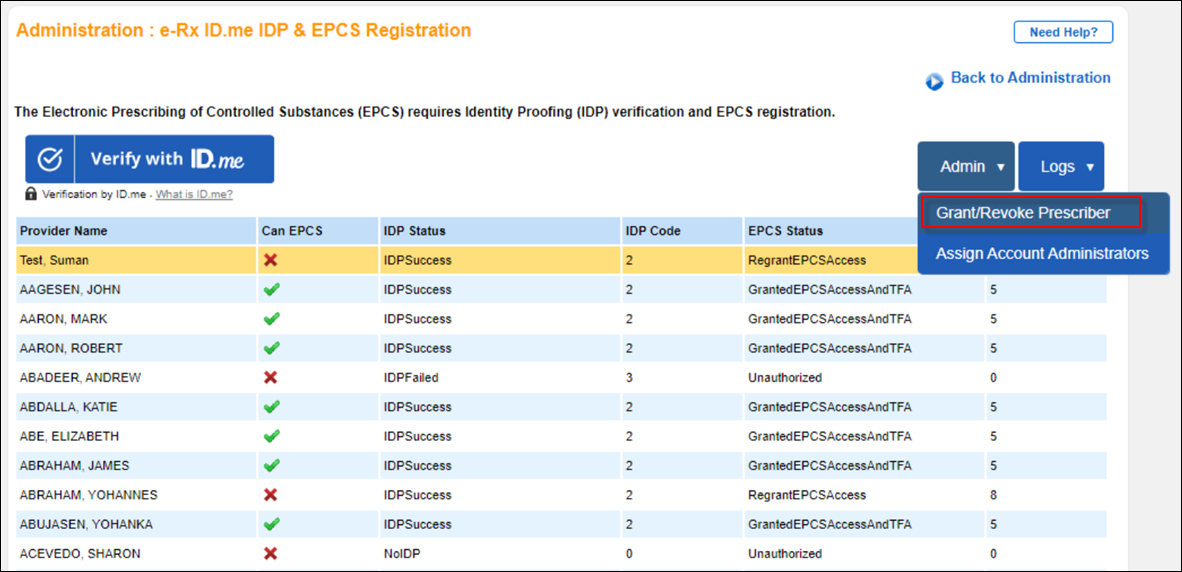Choose Assign Account Administrators from menu
Image resolution: width=1182 pixels, height=572 pixels.
tap(1042, 254)
